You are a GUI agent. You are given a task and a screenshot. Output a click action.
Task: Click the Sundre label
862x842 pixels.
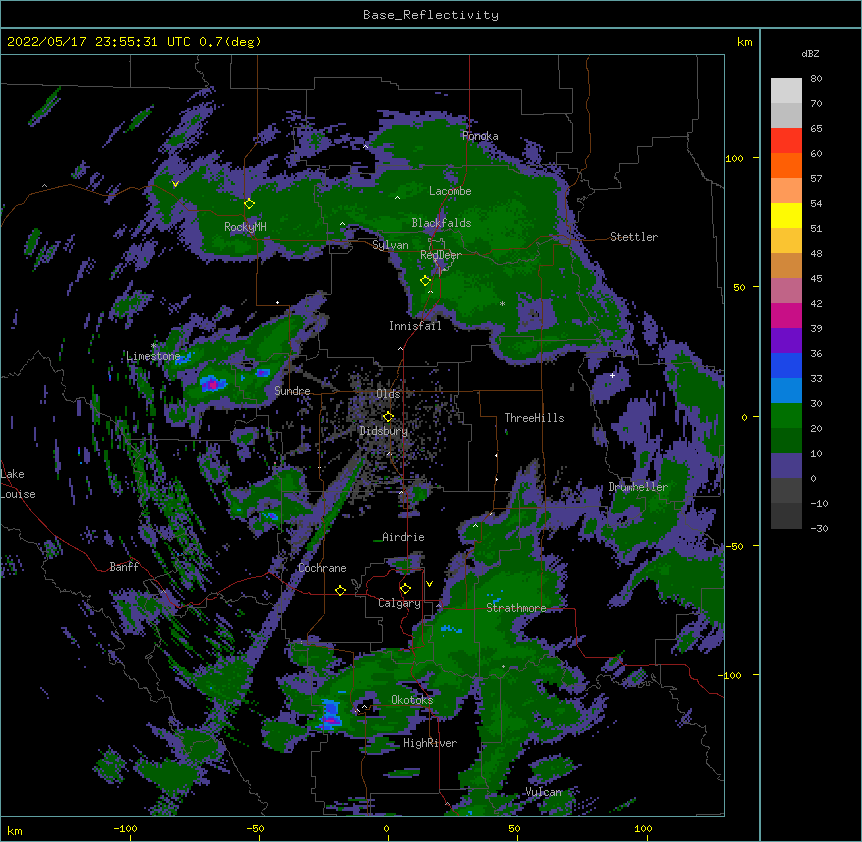click(x=292, y=391)
